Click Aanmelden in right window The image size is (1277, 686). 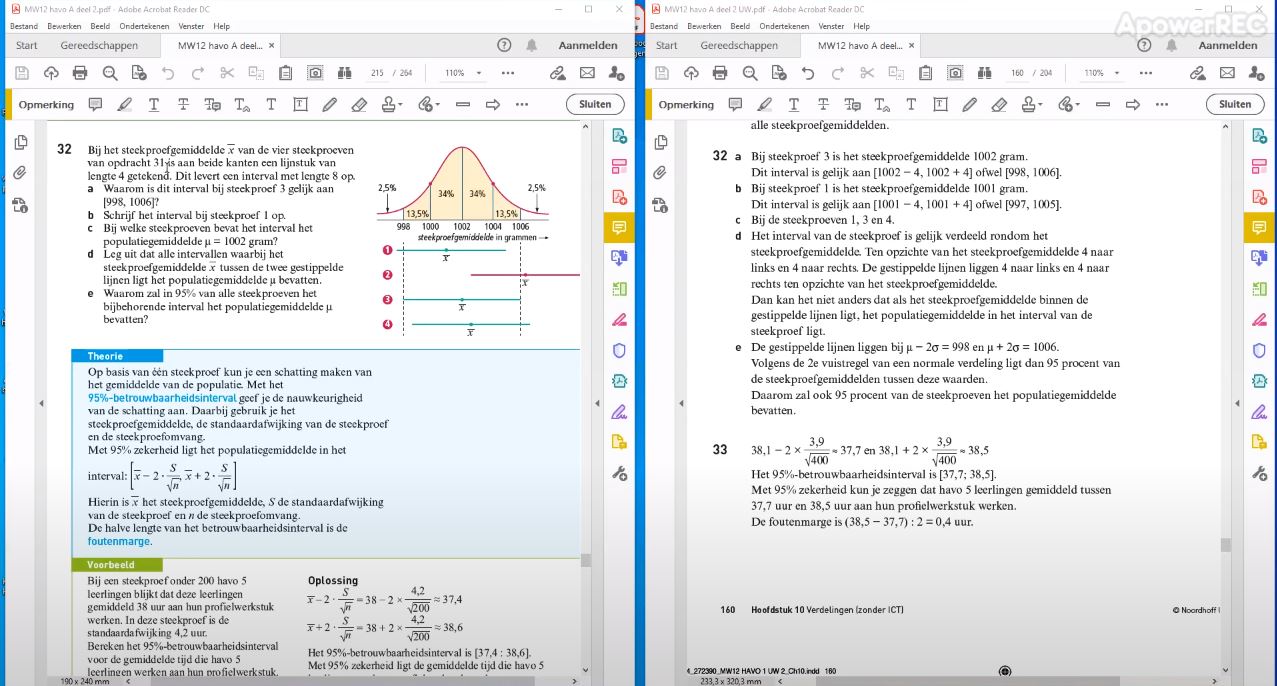coord(1228,45)
